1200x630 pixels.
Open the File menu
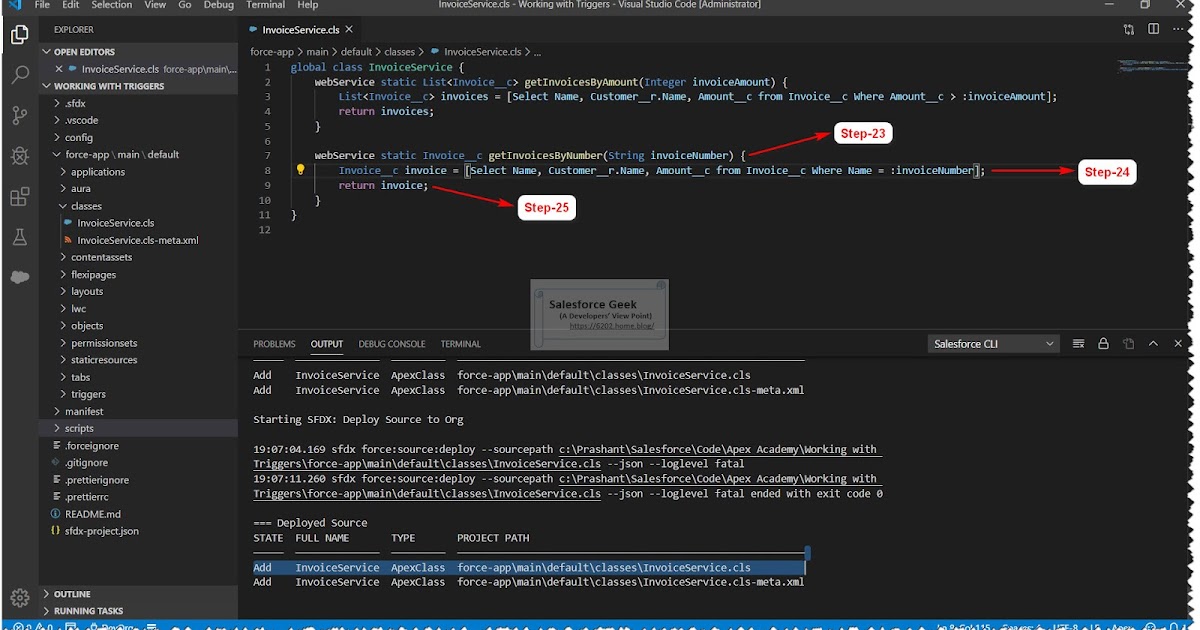point(42,5)
